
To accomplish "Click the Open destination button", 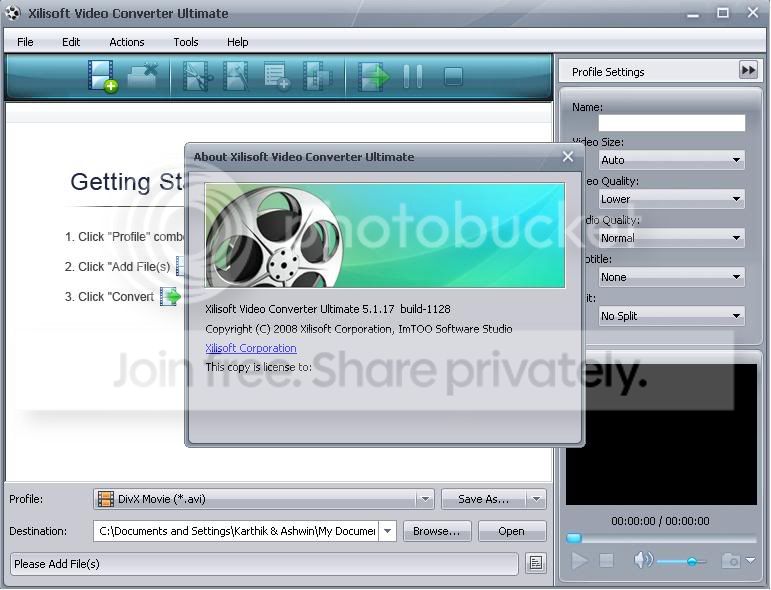I will coord(511,531).
